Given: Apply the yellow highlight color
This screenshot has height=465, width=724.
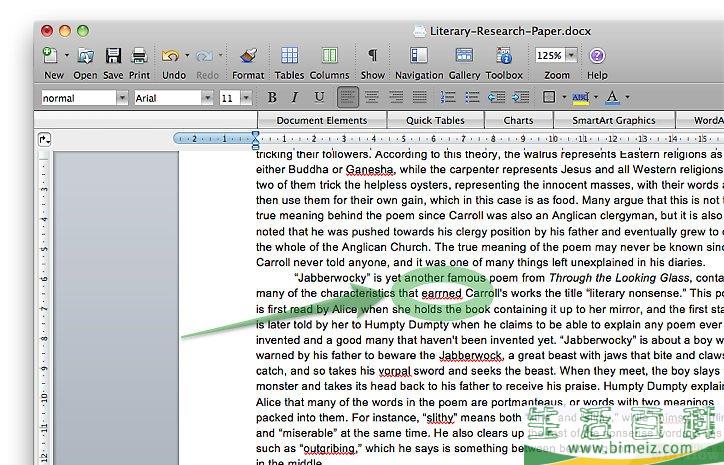Looking at the screenshot, I should pyautogui.click(x=580, y=97).
